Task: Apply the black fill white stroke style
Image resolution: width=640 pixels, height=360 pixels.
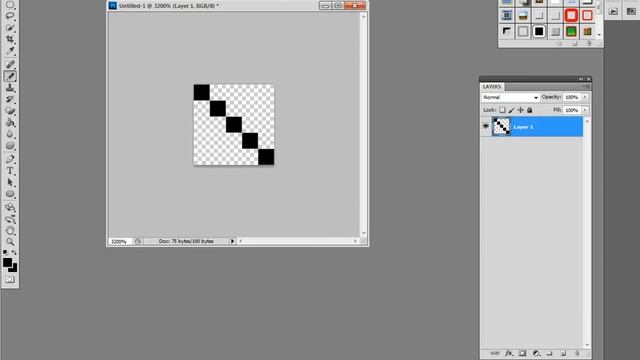Action: coord(539,31)
